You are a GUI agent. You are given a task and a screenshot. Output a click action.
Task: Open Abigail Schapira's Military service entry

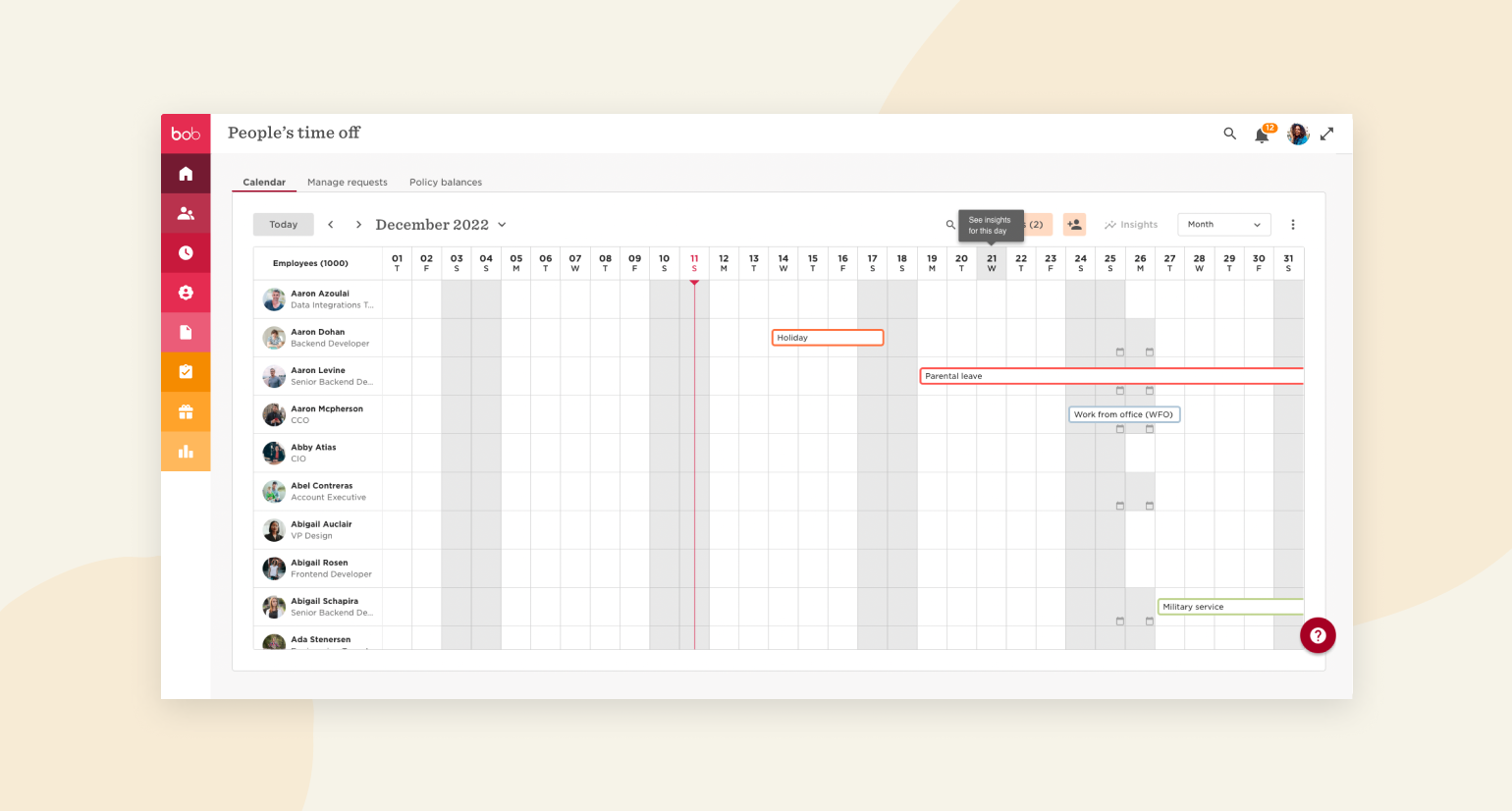[1230, 607]
